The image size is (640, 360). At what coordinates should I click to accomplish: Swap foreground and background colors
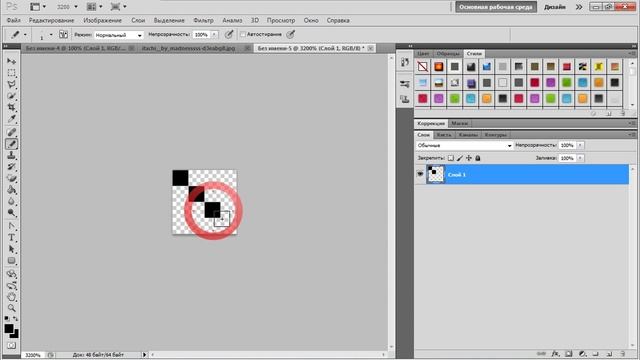tap(16, 318)
